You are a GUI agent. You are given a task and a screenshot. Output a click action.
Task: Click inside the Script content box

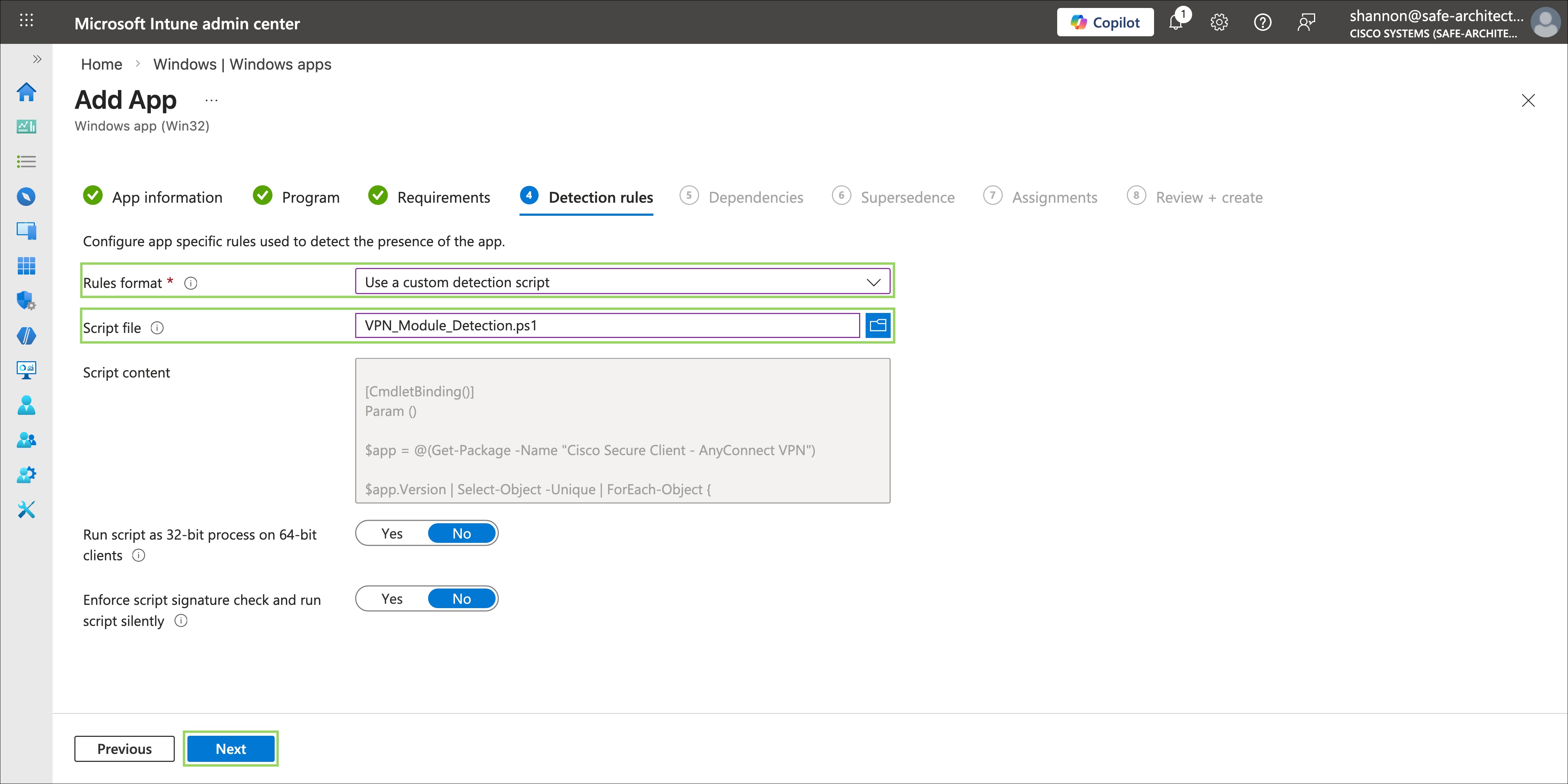click(x=622, y=431)
